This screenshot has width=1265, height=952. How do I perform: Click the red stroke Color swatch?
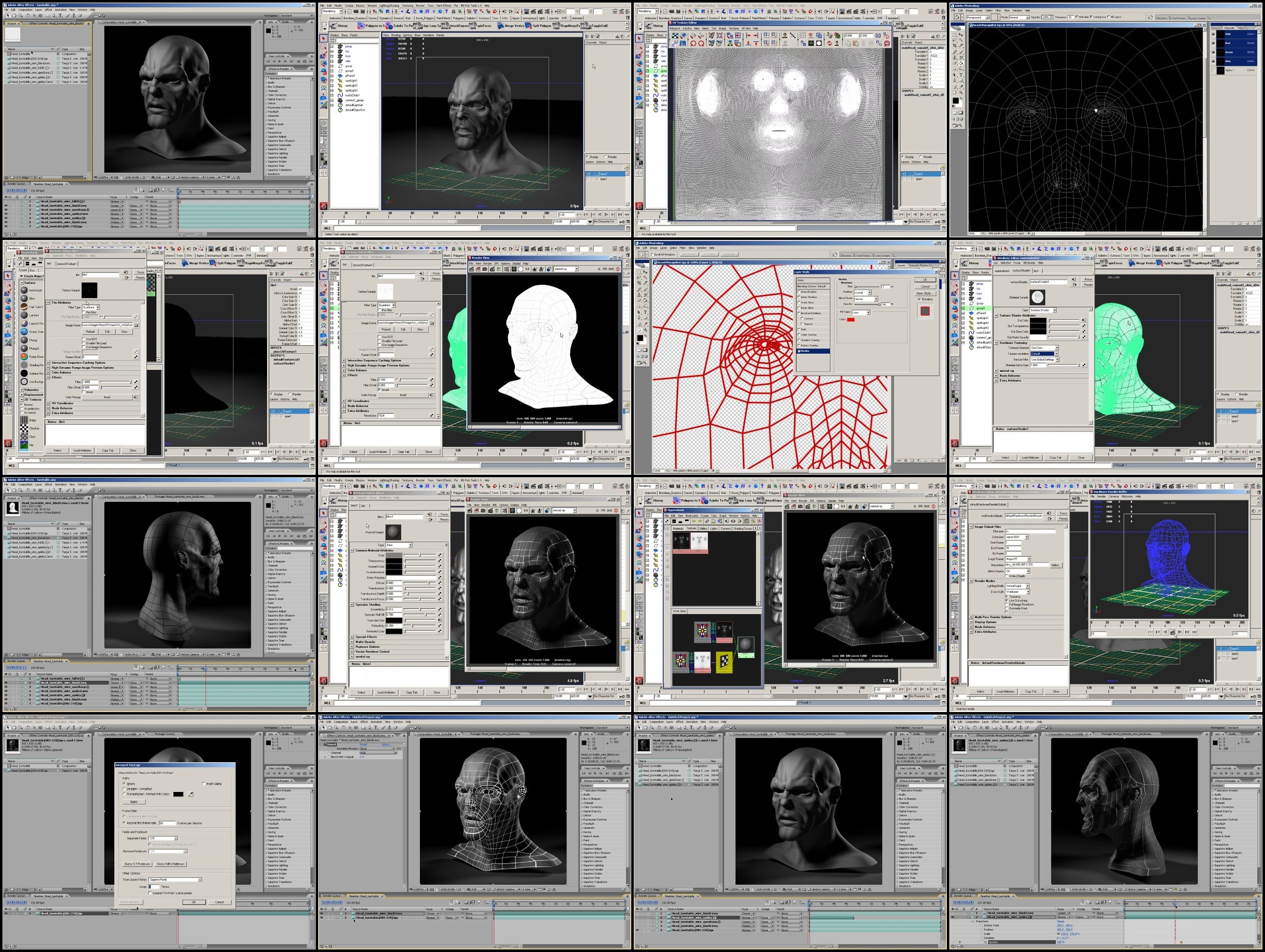[851, 320]
